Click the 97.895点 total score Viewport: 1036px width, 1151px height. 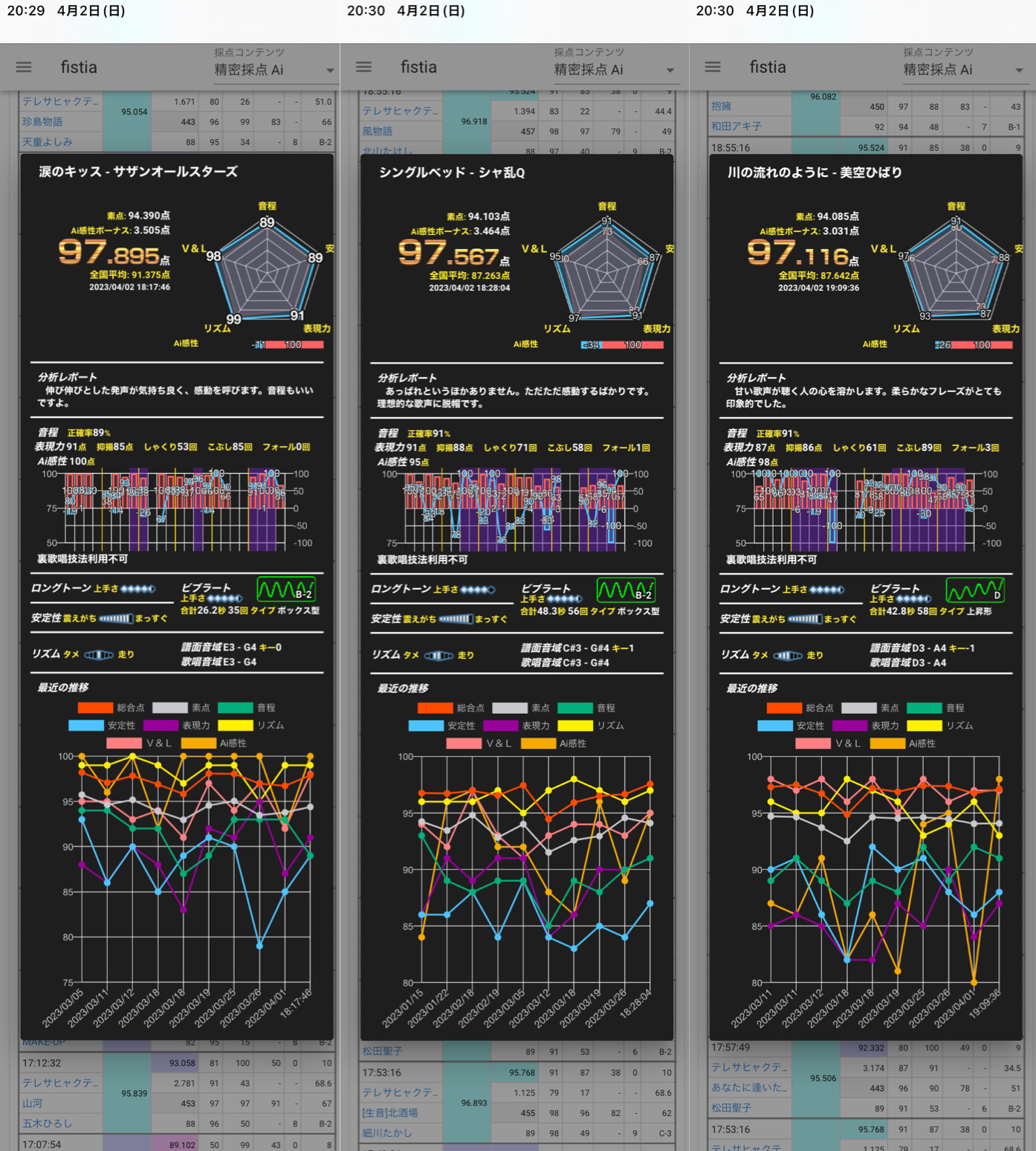pos(114,253)
